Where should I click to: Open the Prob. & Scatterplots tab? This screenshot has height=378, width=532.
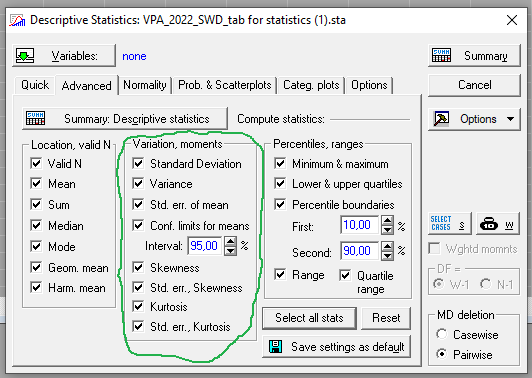pos(225,85)
